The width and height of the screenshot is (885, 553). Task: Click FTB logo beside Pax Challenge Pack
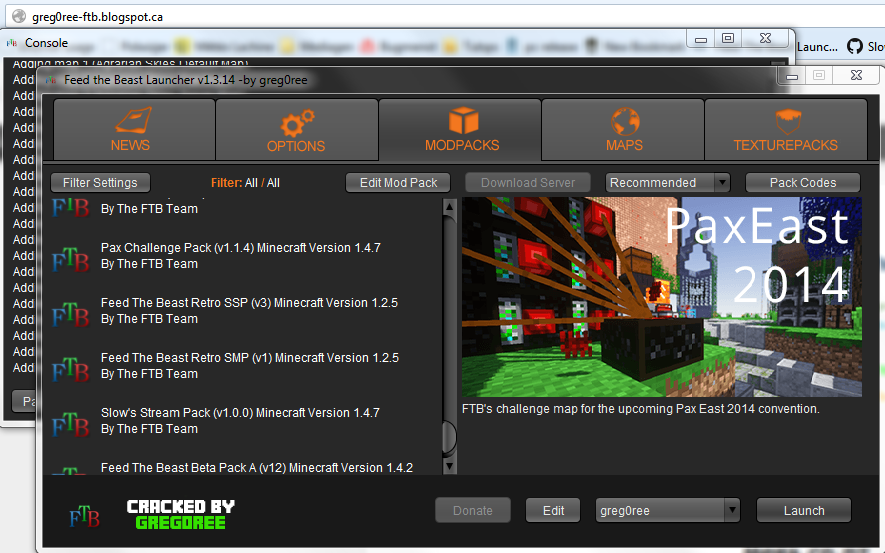71,260
